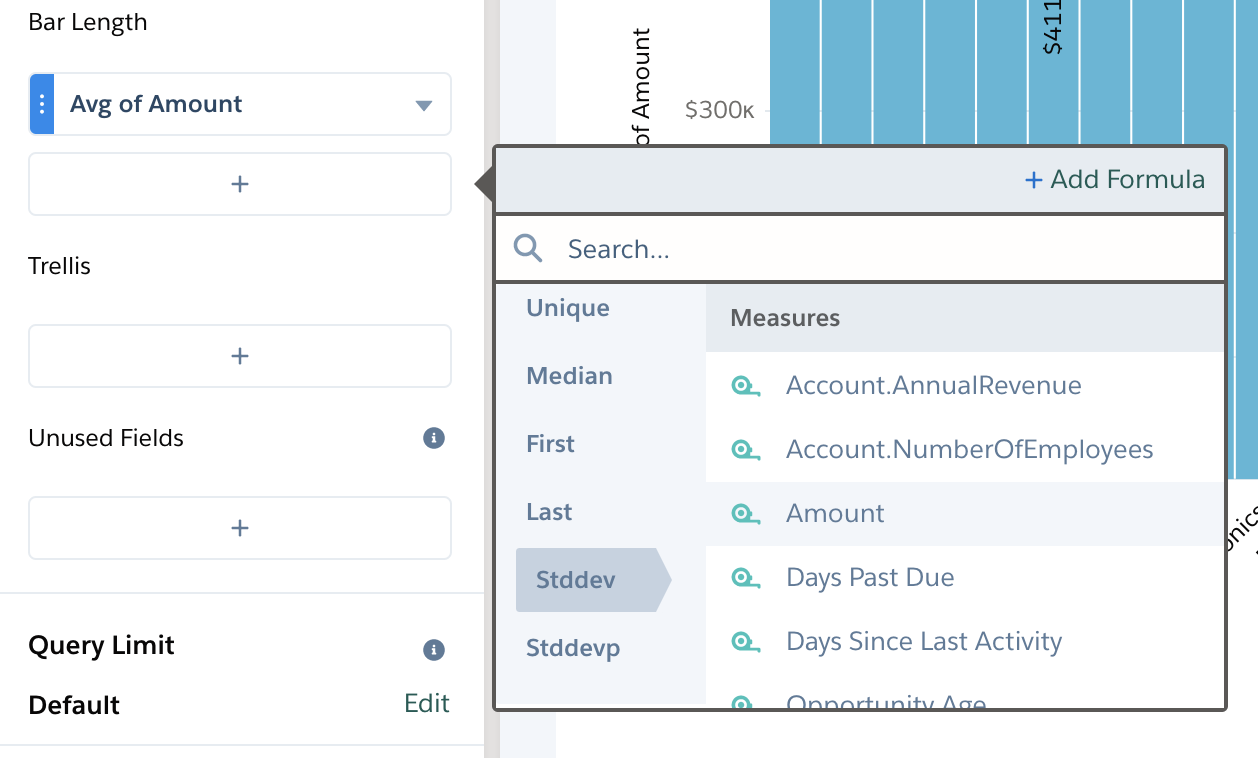Screen dimensions: 1258x758
Task: Click Add Formula in the measure picker
Action: point(1113,180)
